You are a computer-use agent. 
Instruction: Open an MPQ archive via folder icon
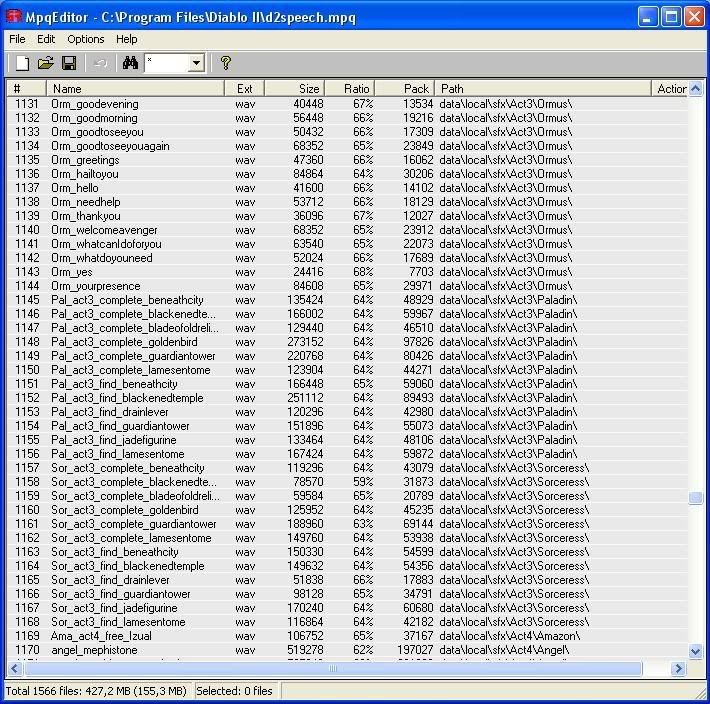pos(46,63)
